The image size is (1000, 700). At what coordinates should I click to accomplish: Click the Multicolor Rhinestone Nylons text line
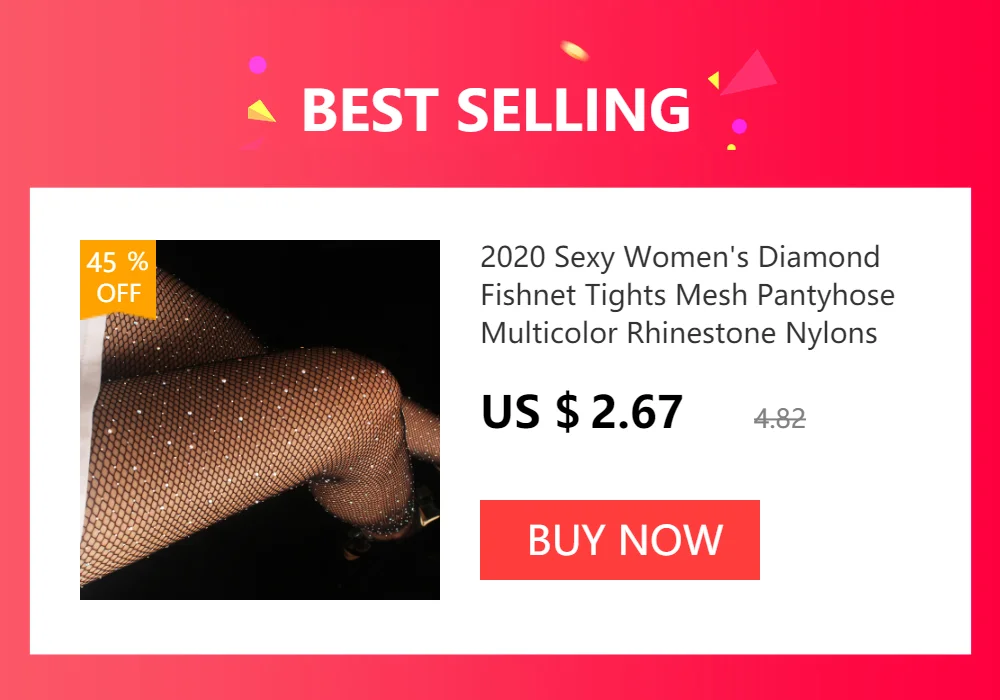click(679, 333)
